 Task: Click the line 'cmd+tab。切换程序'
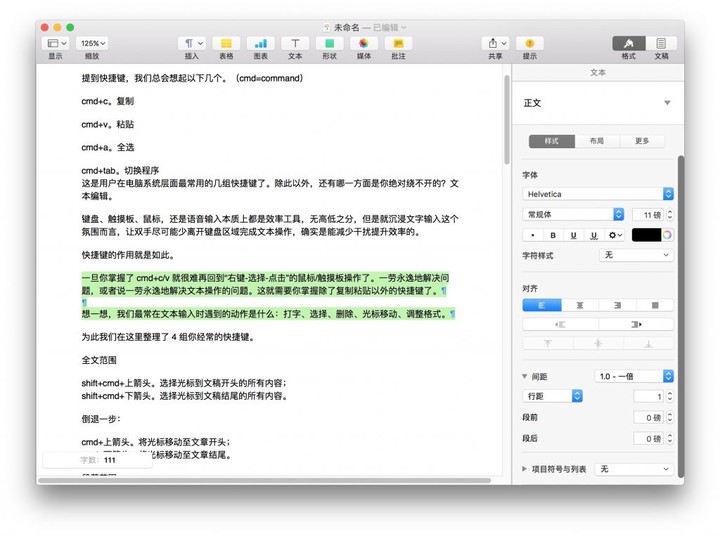tap(120, 170)
